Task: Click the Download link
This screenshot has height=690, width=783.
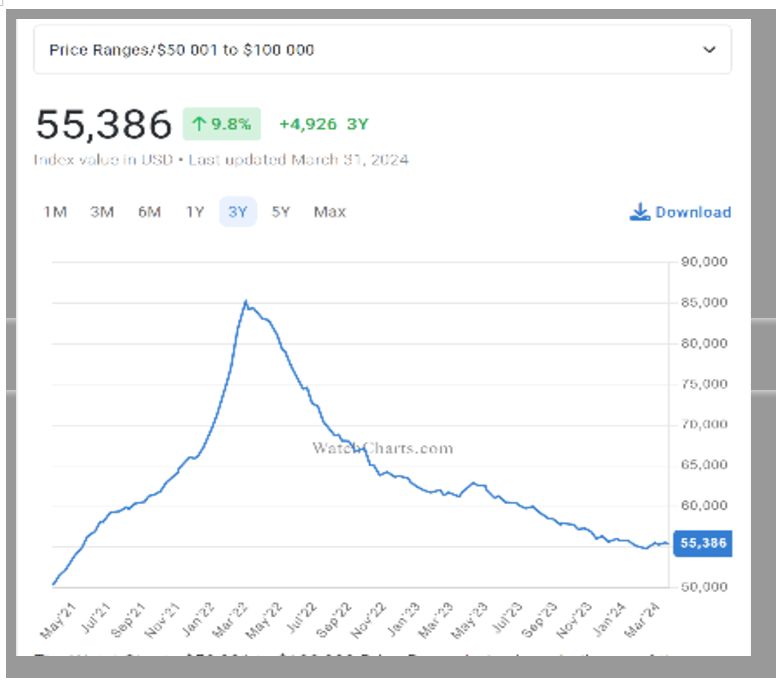Action: (x=692, y=212)
